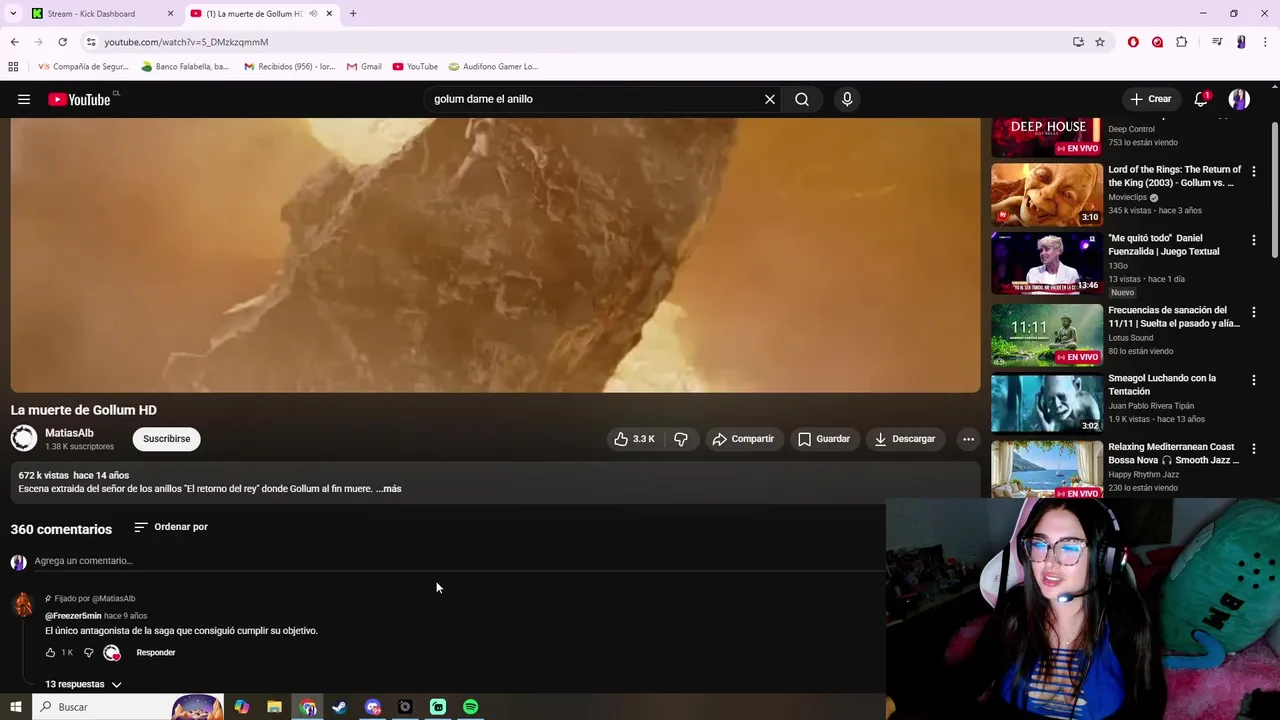The height and width of the screenshot is (720, 1280).
Task: Reply to the pinned comment with Responder
Action: [x=156, y=653]
